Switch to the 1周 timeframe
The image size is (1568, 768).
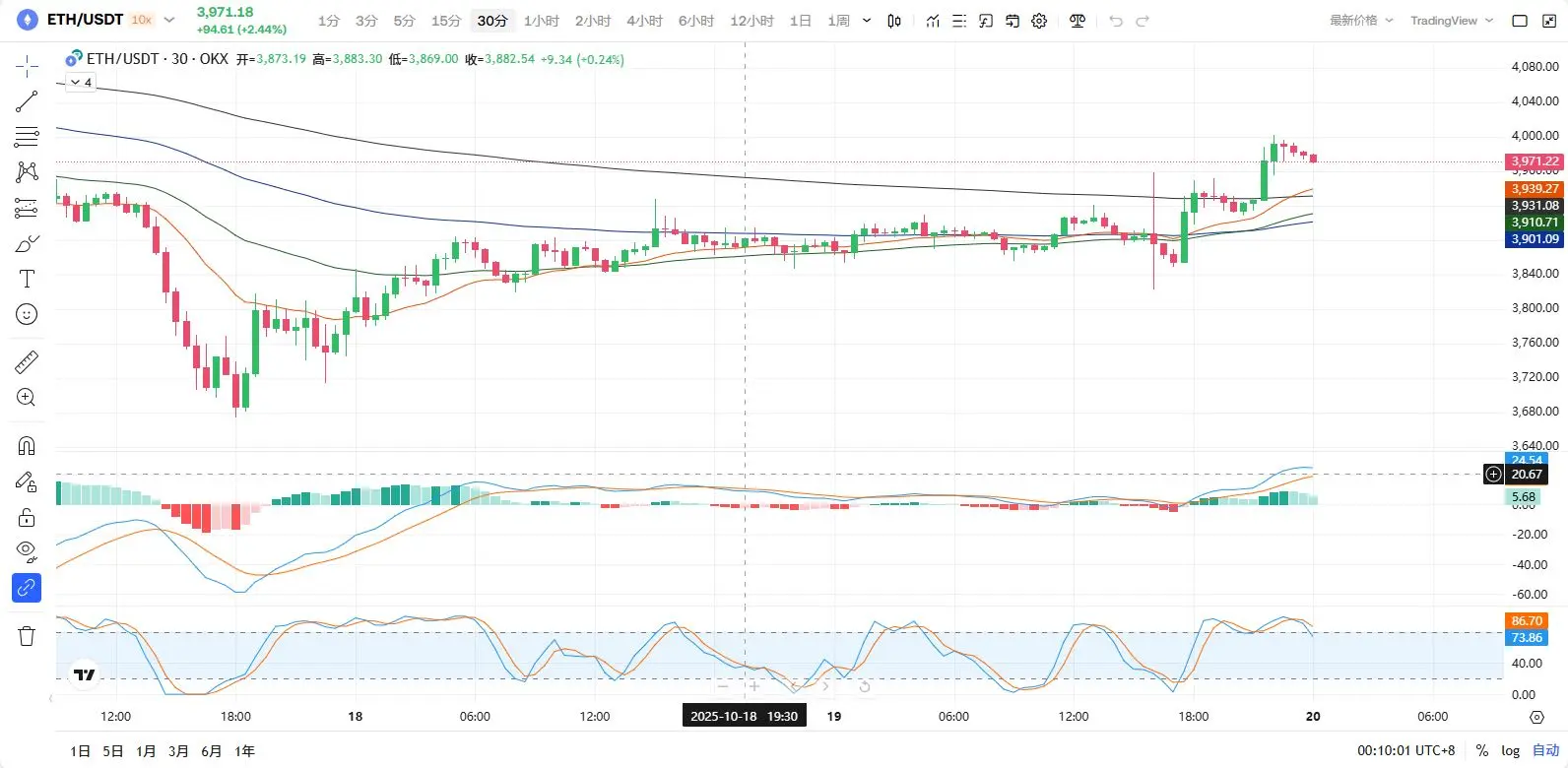(838, 21)
